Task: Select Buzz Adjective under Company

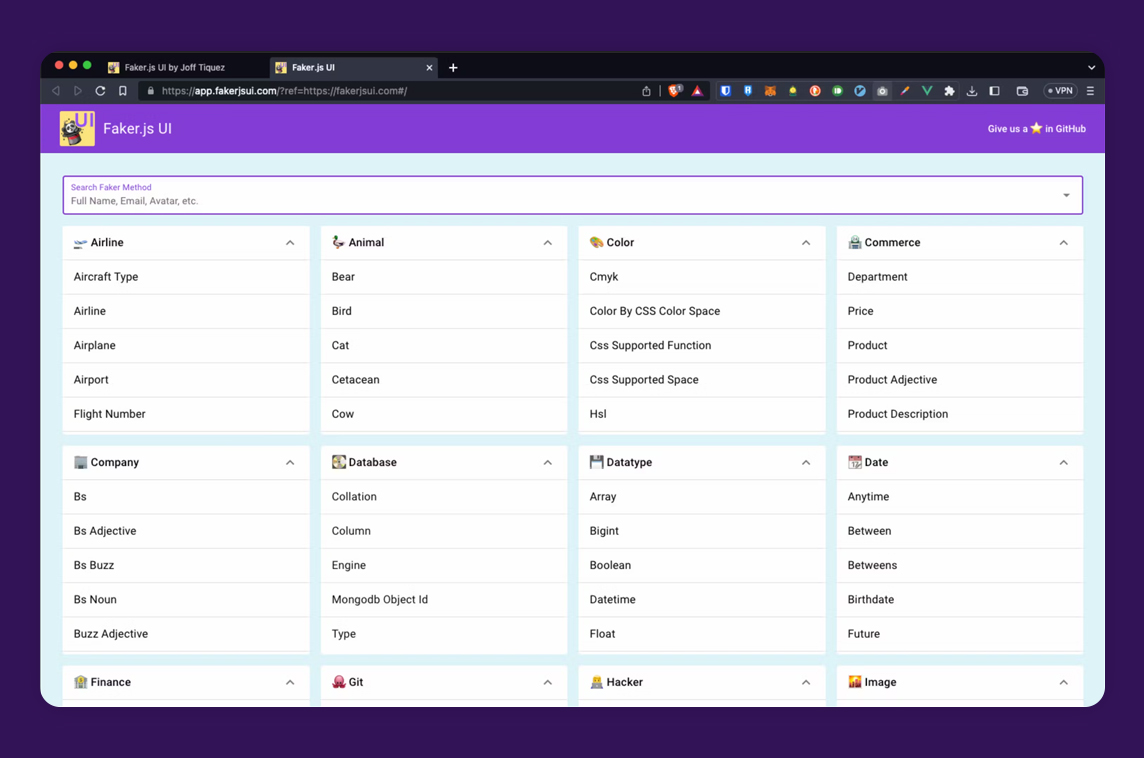Action: click(x=186, y=633)
